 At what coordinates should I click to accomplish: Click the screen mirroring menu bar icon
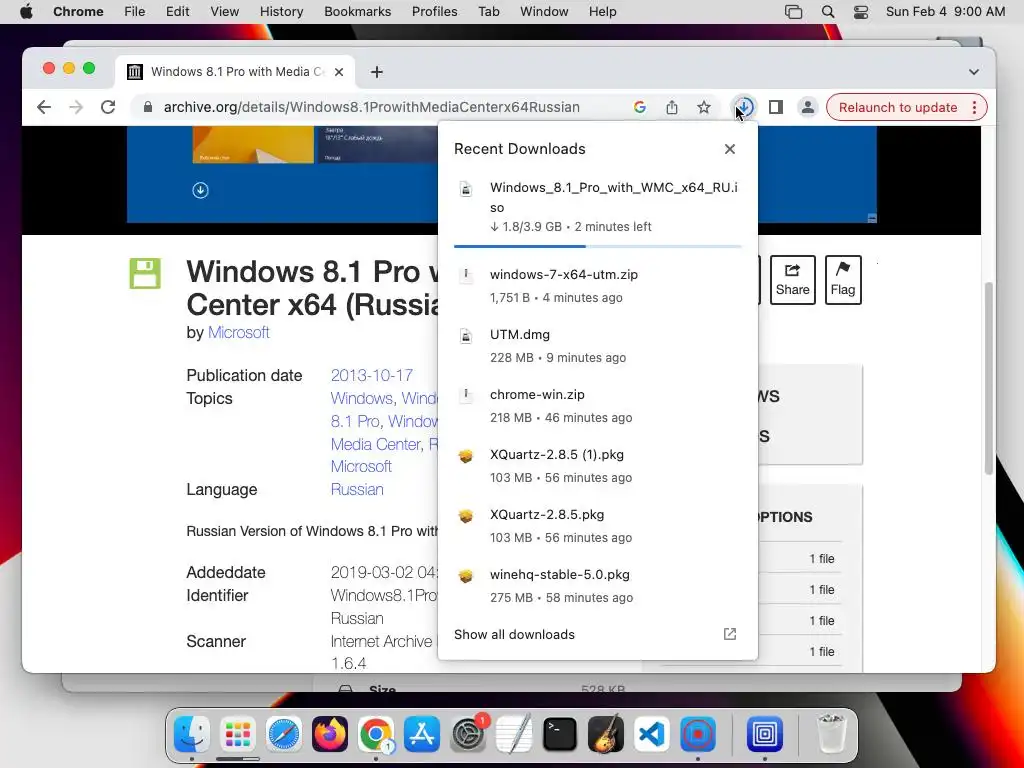pos(793,12)
